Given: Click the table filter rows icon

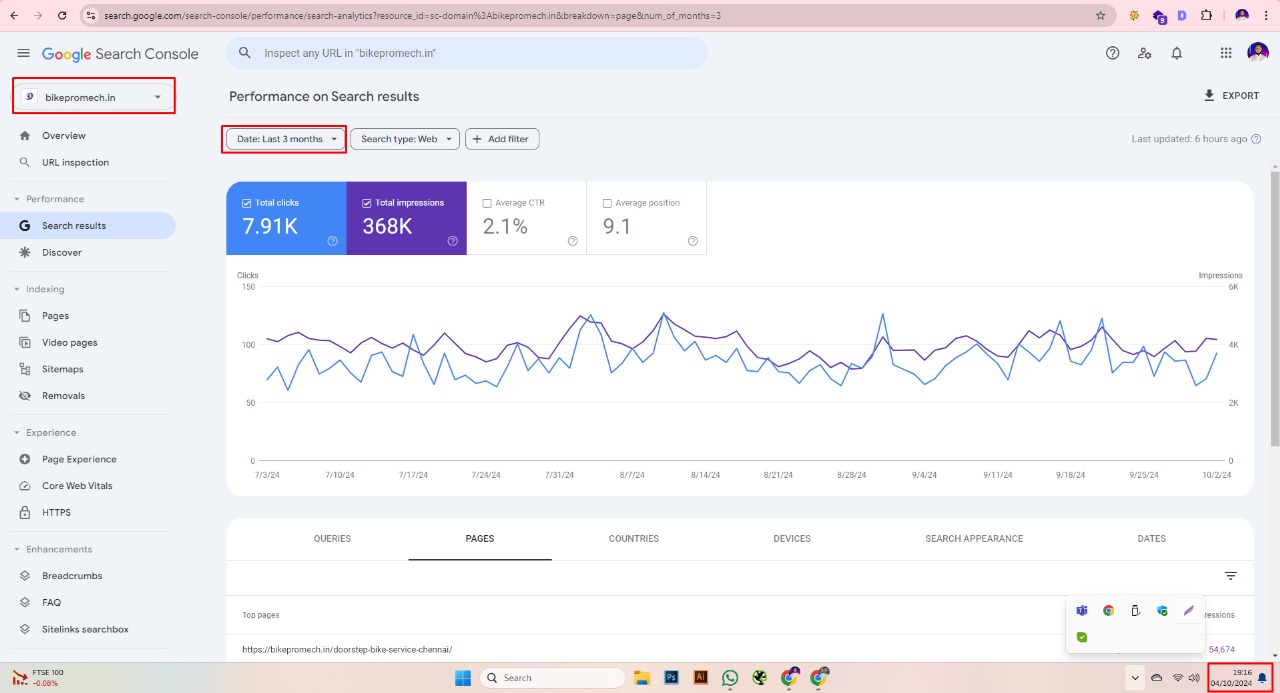Looking at the screenshot, I should coord(1231,576).
